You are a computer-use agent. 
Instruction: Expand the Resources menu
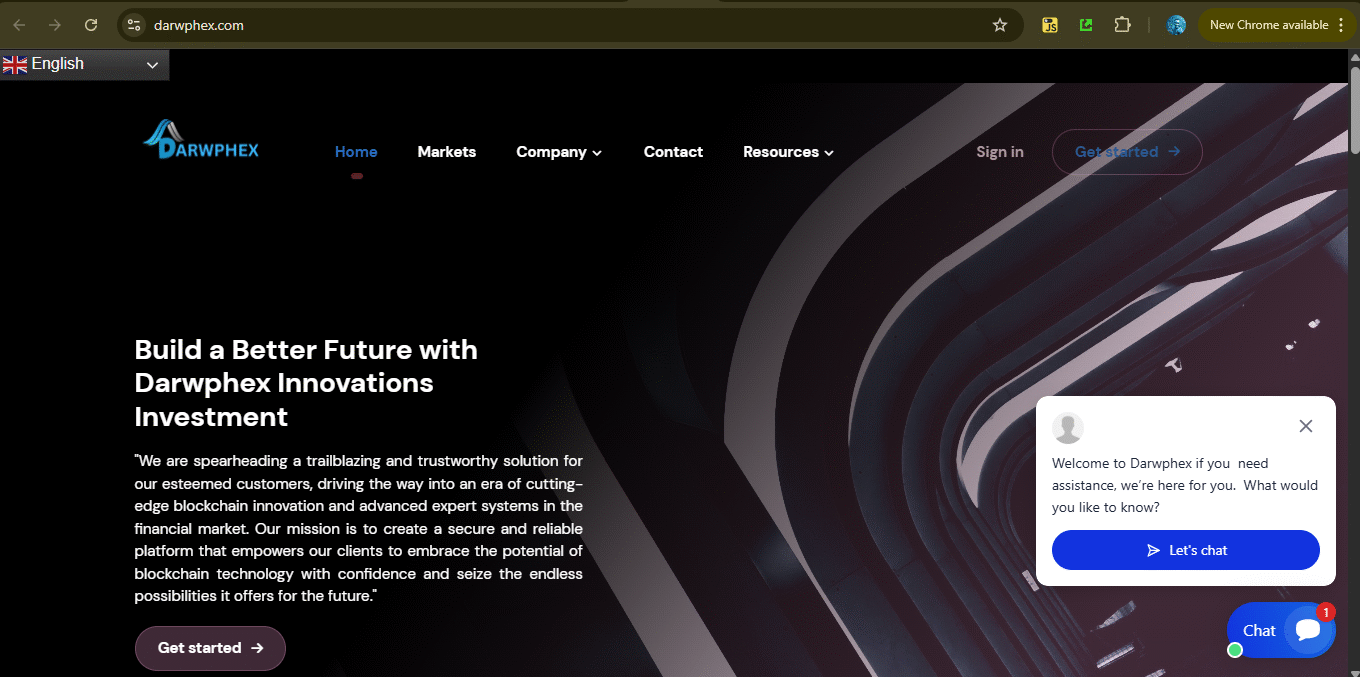click(x=787, y=152)
